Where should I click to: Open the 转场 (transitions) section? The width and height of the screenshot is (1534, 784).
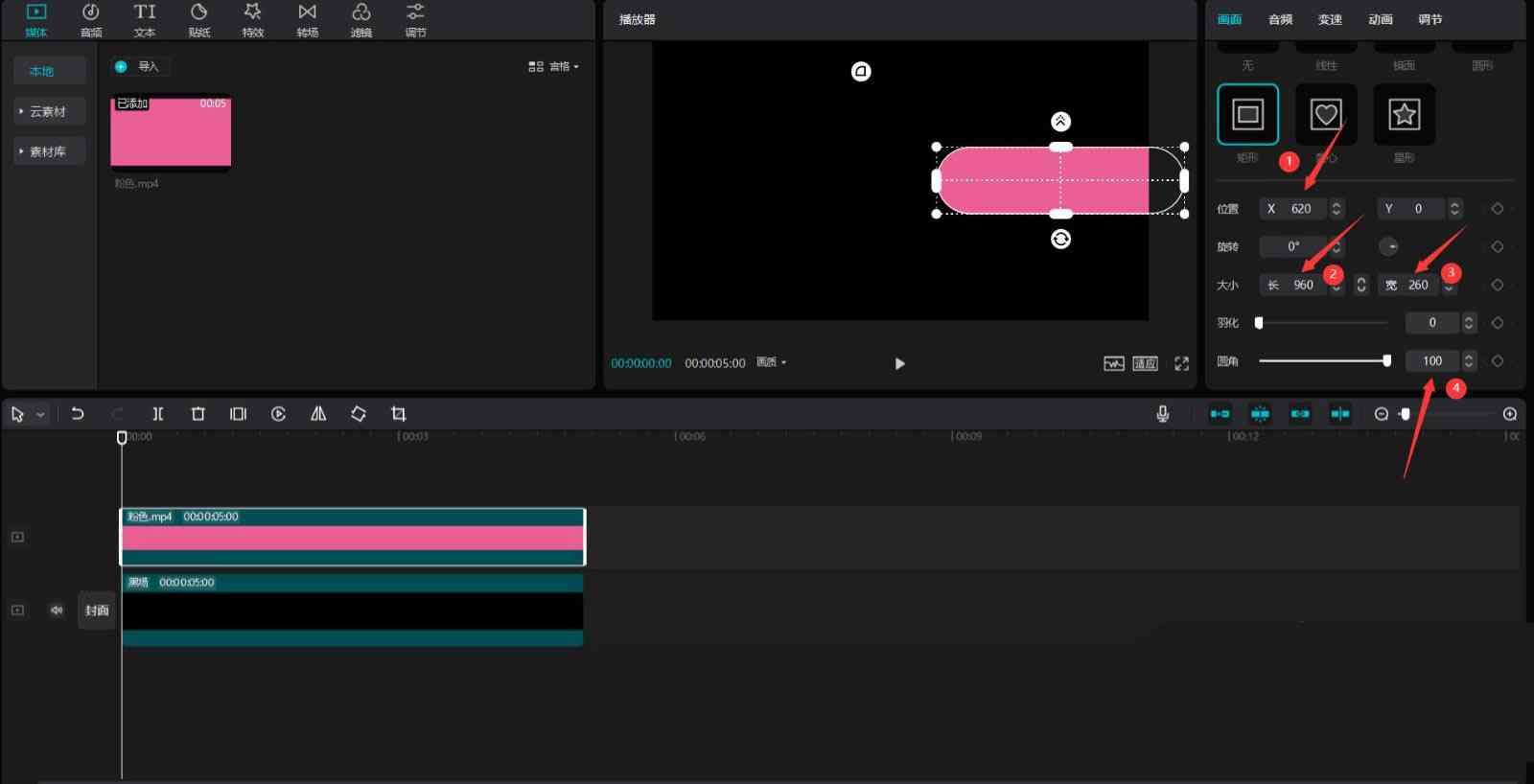tap(307, 19)
